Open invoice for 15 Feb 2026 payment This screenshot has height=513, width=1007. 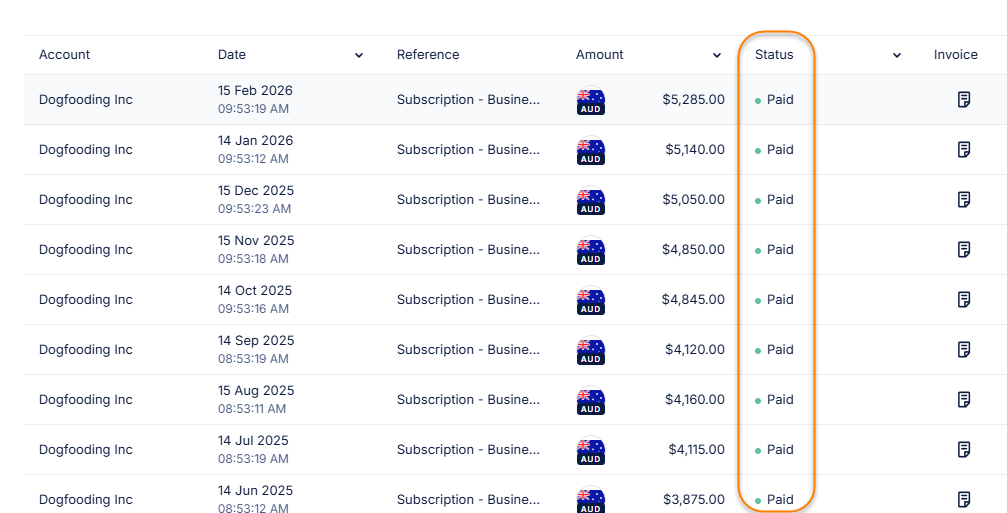pyautogui.click(x=964, y=100)
